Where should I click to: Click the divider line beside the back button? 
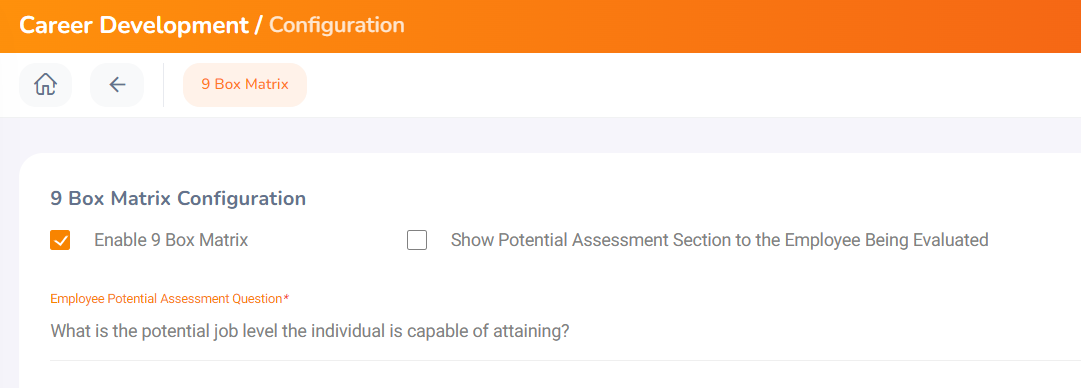click(x=163, y=85)
